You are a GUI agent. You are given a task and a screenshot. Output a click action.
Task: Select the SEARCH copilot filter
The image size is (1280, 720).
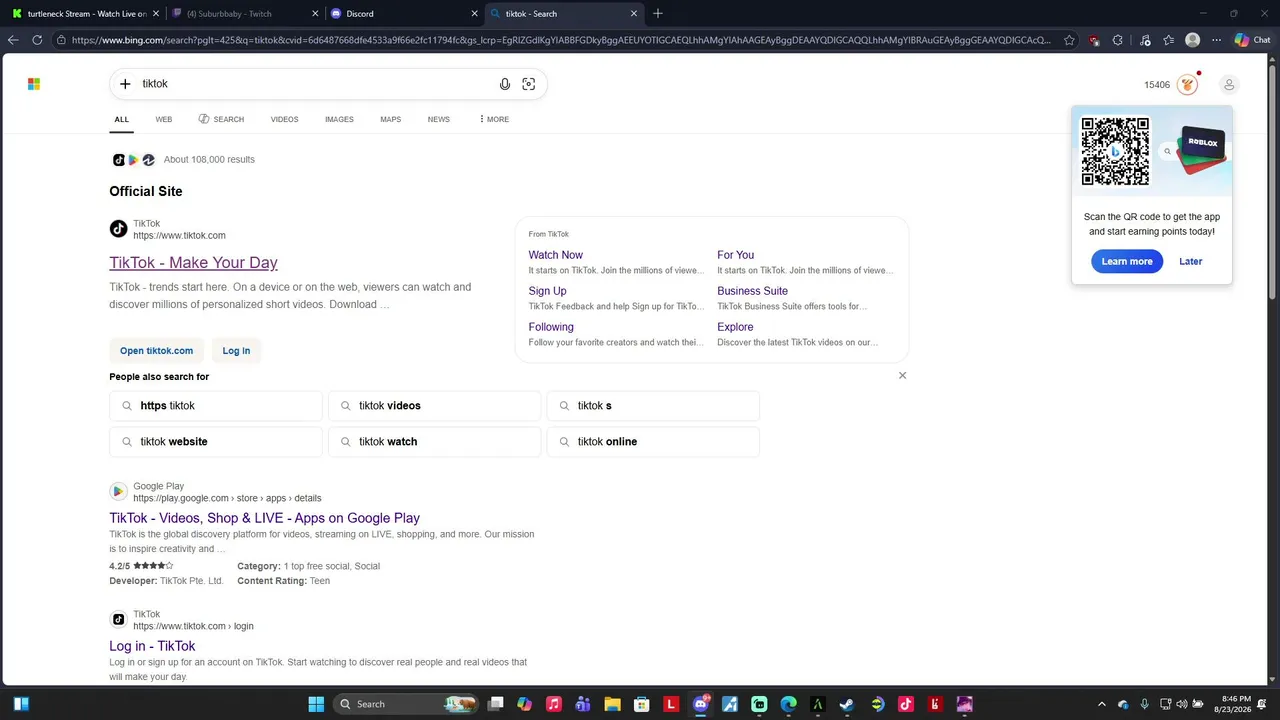(221, 119)
